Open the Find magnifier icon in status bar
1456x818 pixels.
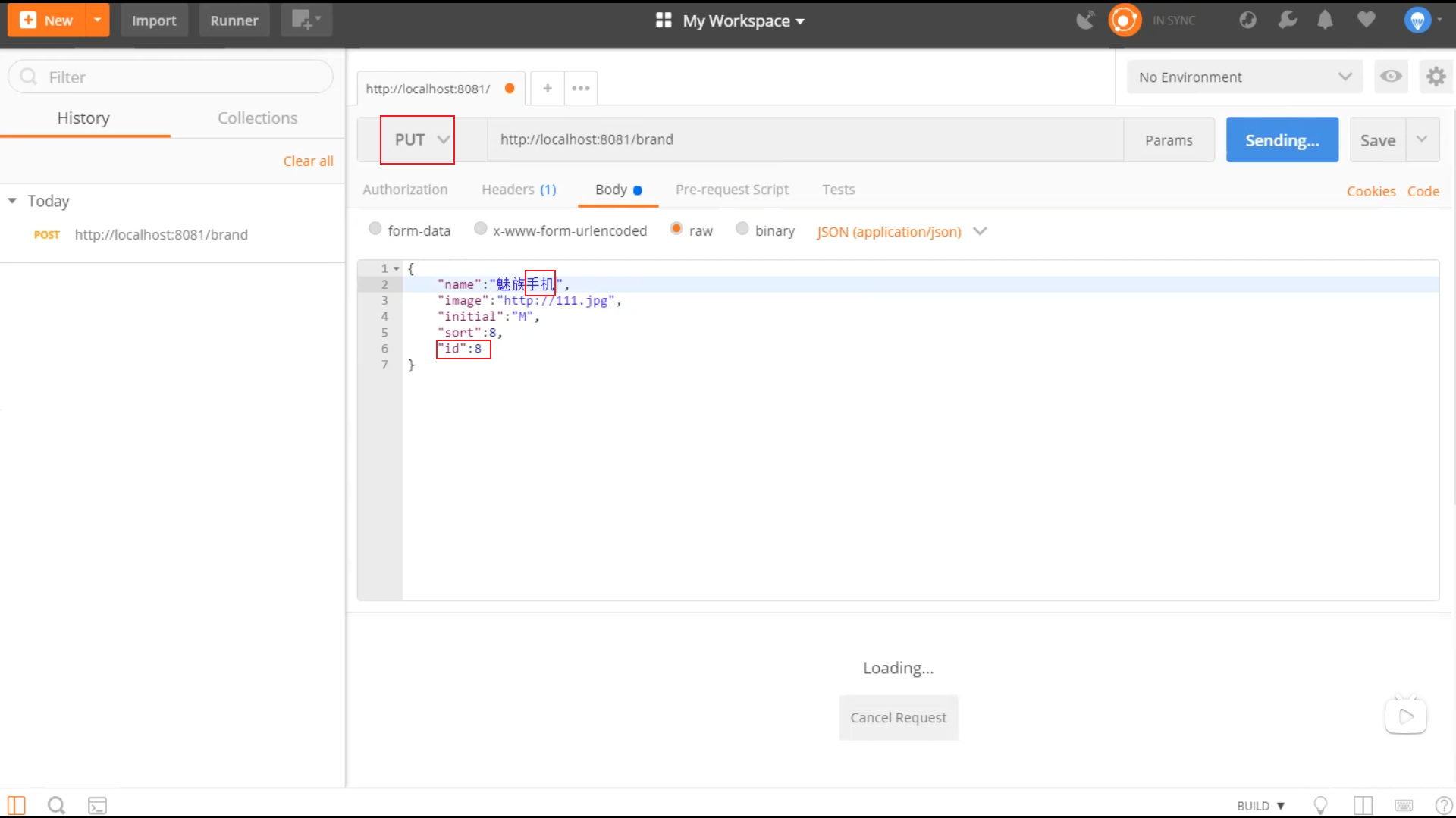(x=56, y=804)
